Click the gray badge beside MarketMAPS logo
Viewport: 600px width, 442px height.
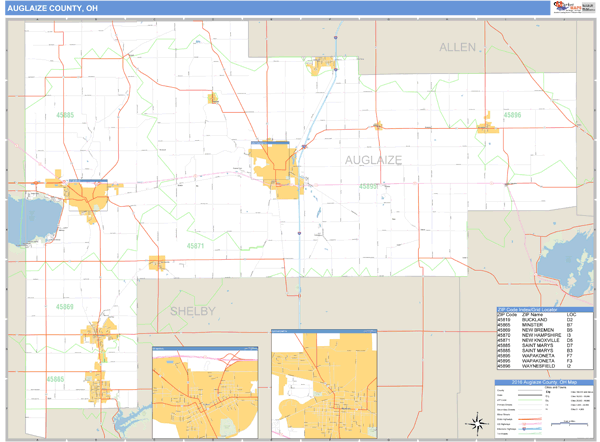588,8
